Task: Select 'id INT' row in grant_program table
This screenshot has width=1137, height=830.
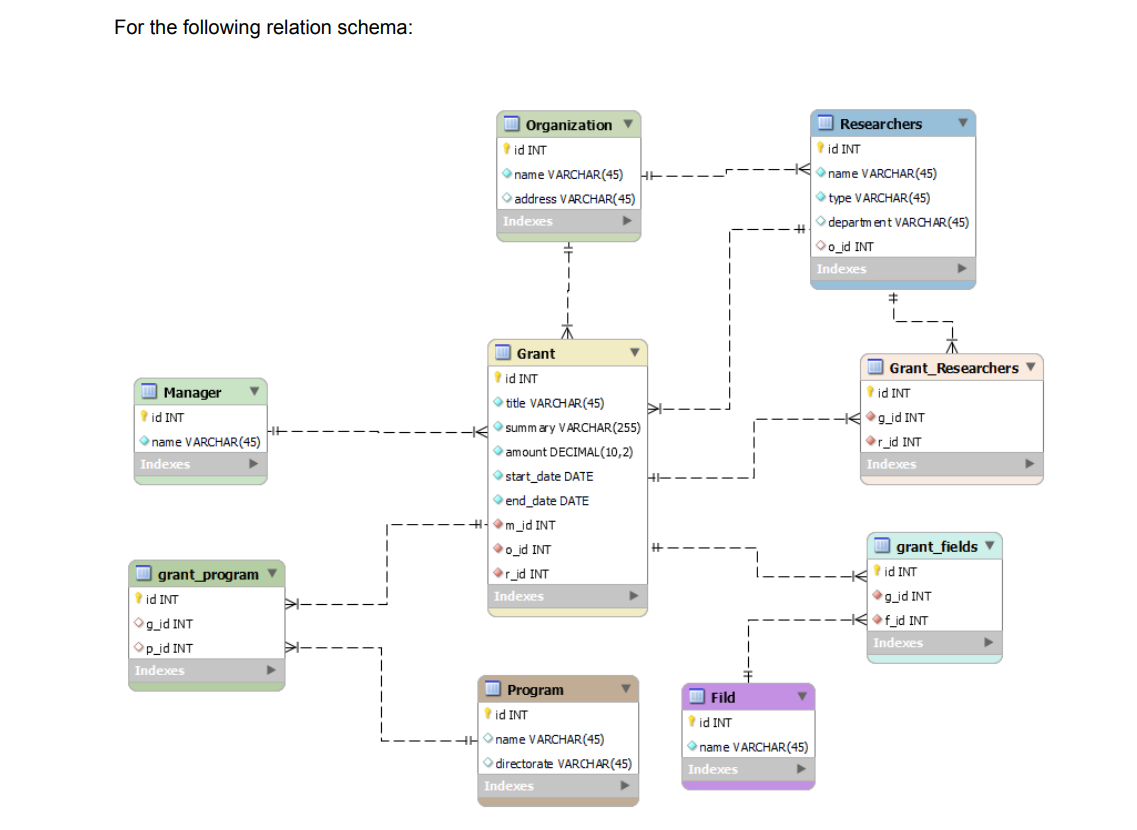Action: click(207, 599)
